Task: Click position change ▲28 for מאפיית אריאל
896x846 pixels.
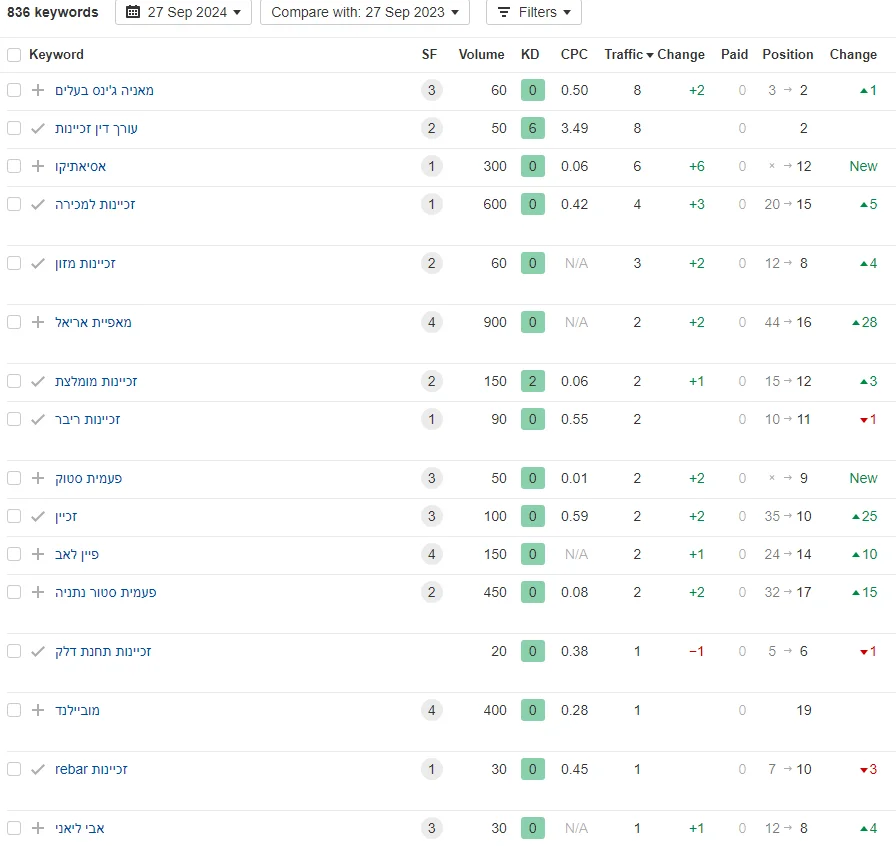Action: point(864,322)
